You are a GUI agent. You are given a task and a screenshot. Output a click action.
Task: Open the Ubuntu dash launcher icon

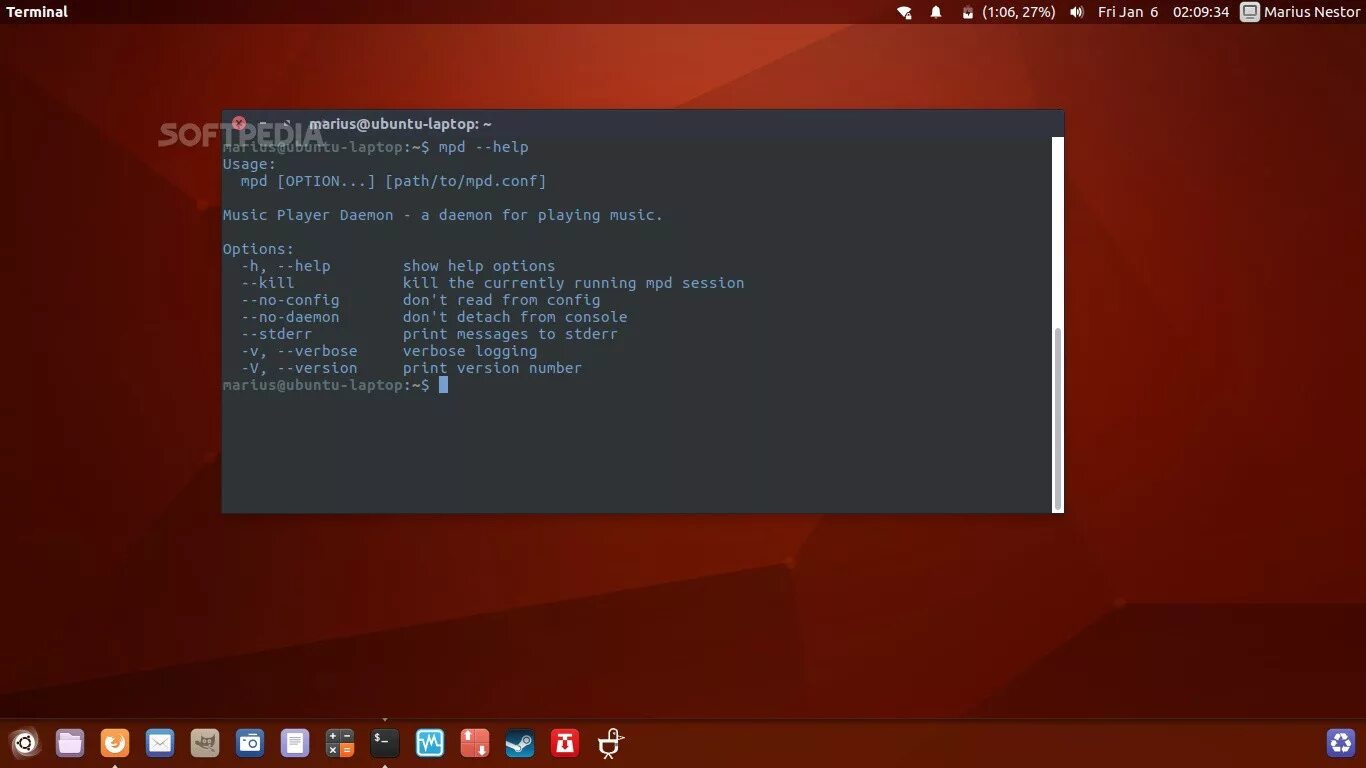pos(25,743)
